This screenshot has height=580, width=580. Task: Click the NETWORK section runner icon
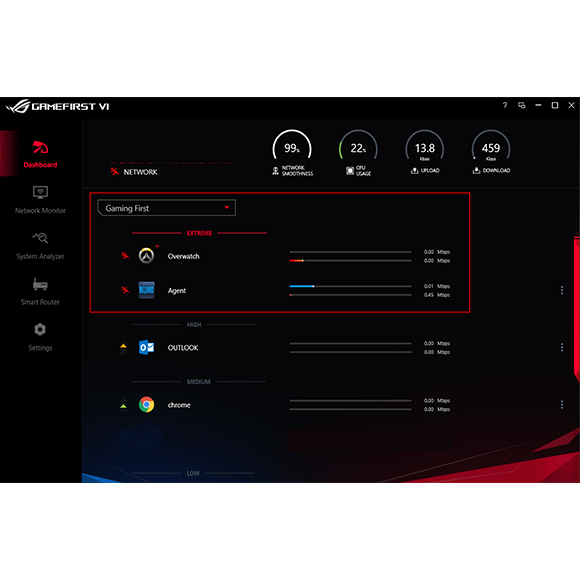(115, 172)
